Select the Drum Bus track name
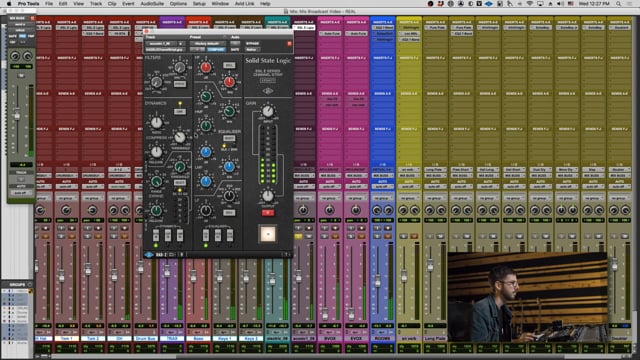 click(x=146, y=338)
